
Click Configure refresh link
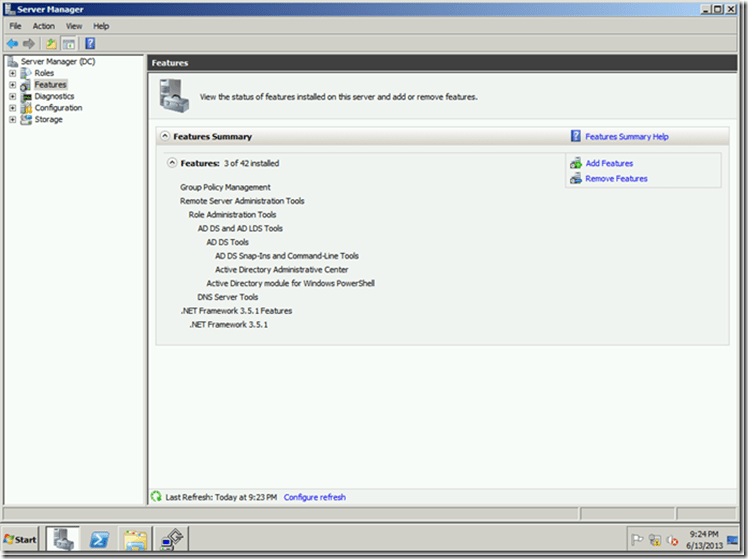click(x=314, y=497)
